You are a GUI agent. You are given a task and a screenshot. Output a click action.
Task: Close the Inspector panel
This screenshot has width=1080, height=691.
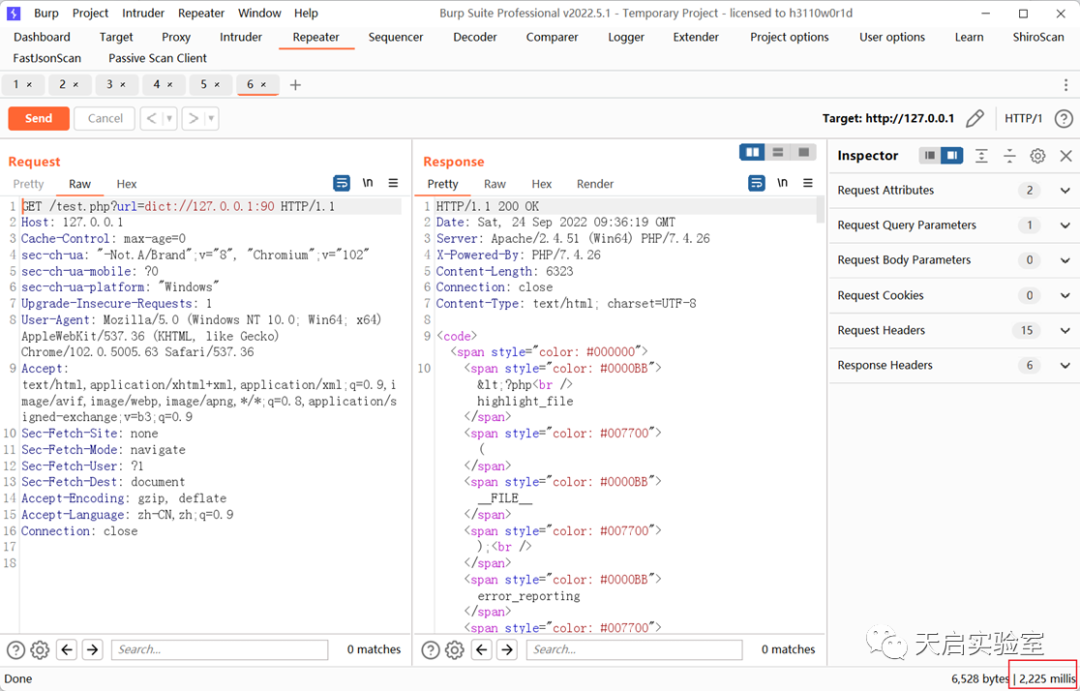pyautogui.click(x=1066, y=156)
